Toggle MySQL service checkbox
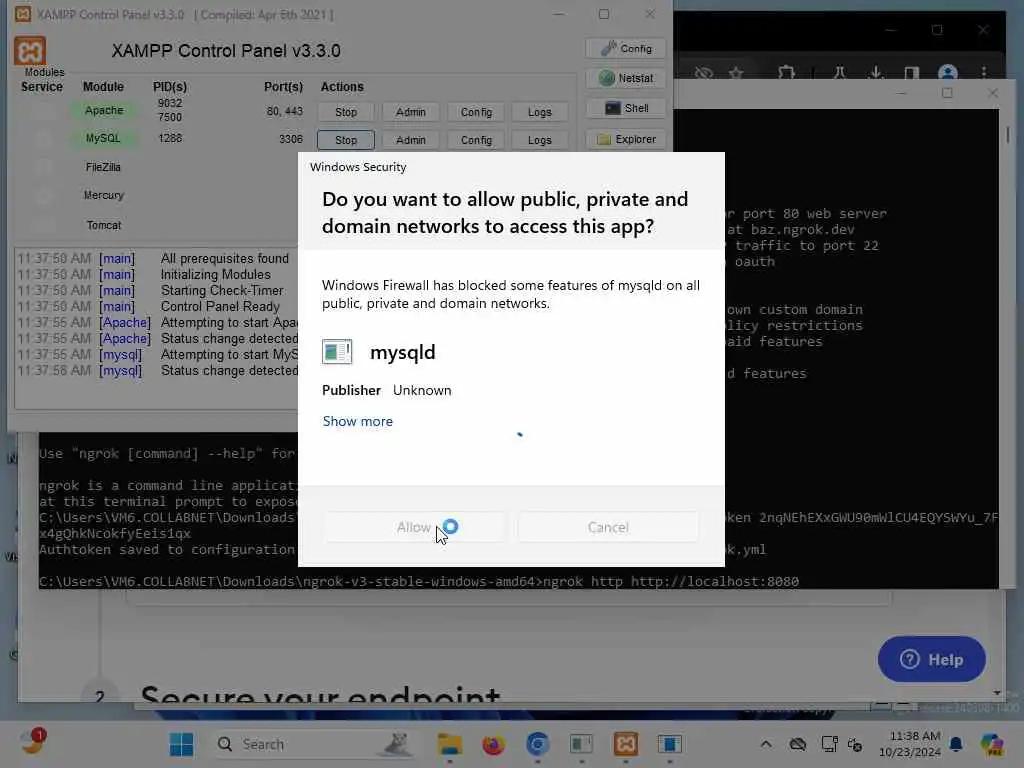This screenshot has width=1024, height=768. (x=42, y=138)
